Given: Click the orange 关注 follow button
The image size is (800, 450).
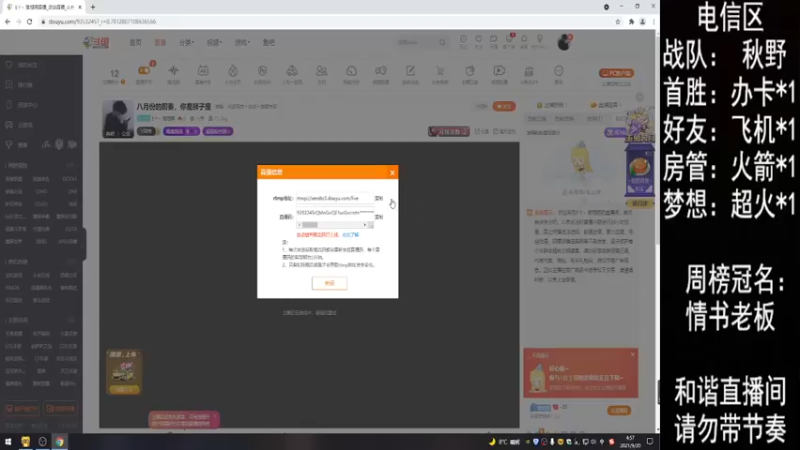Looking at the screenshot, I should [504, 106].
